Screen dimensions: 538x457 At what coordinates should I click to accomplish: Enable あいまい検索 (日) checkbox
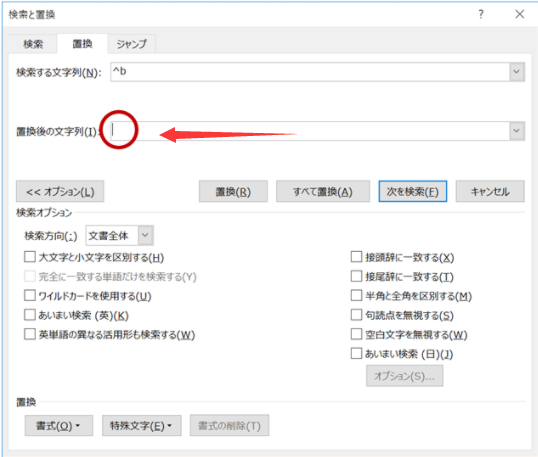pos(356,353)
